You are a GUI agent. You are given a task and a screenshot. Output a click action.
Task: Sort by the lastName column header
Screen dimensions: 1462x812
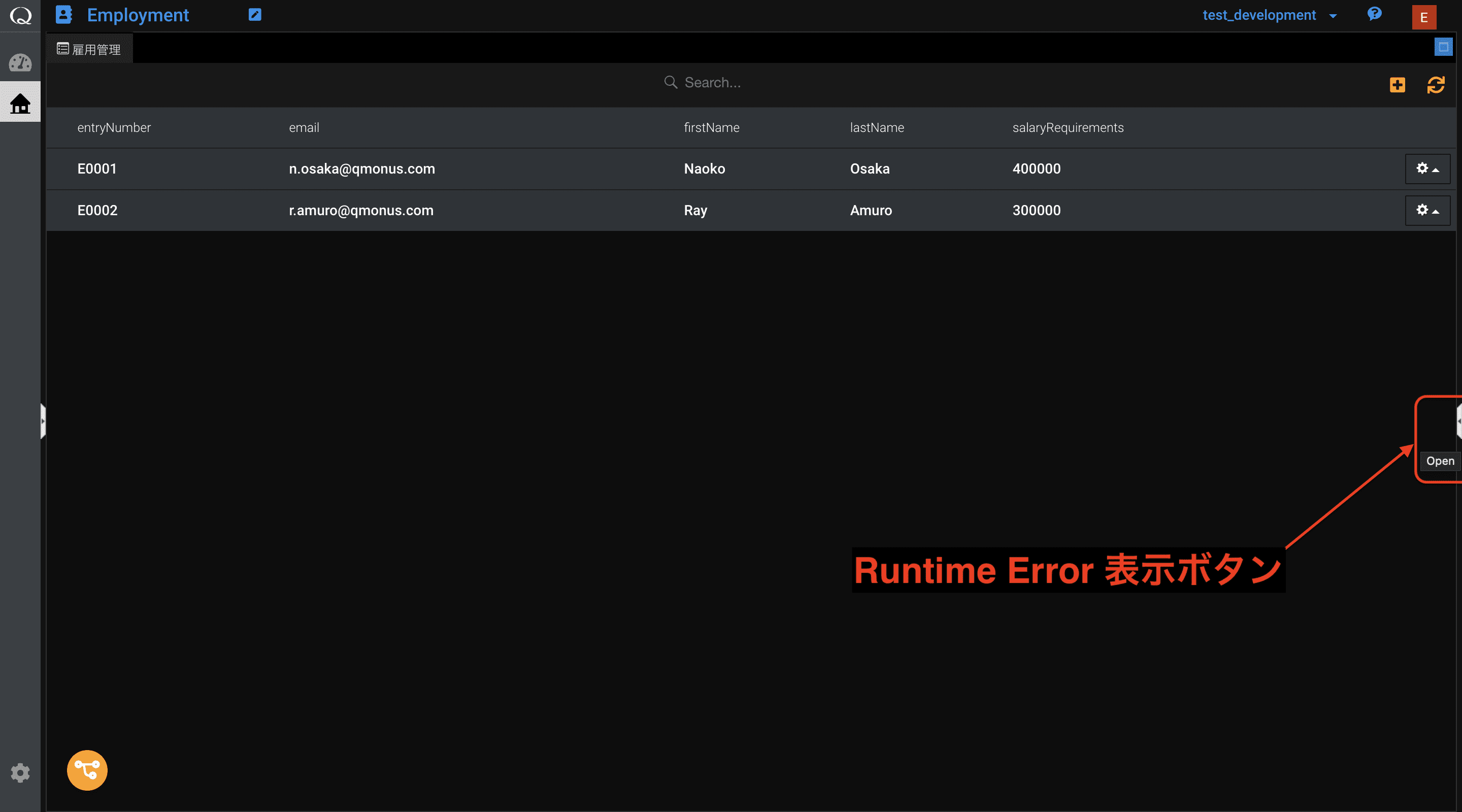coord(877,128)
